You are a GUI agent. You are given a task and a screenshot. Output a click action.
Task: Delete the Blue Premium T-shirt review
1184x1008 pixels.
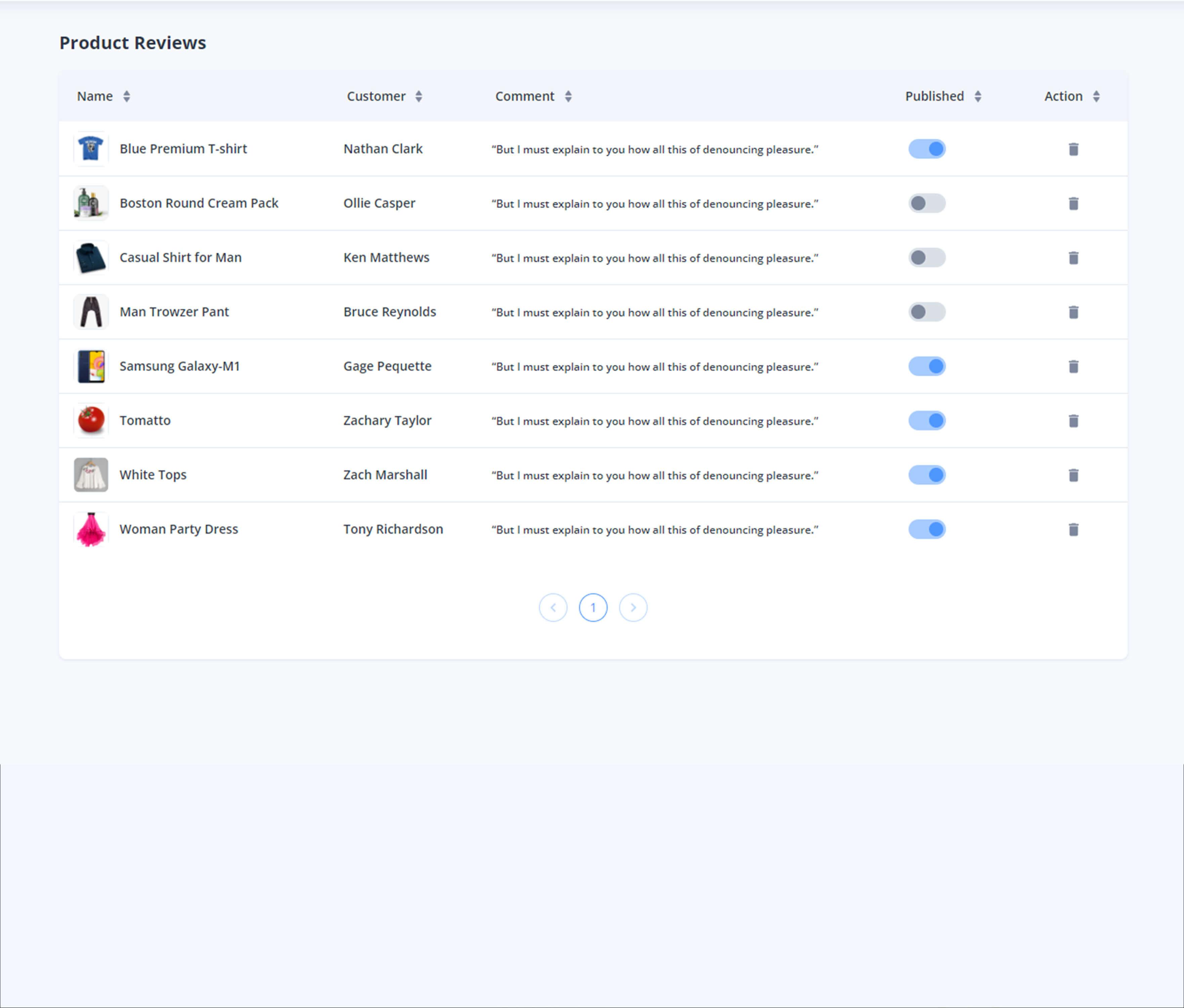point(1073,149)
